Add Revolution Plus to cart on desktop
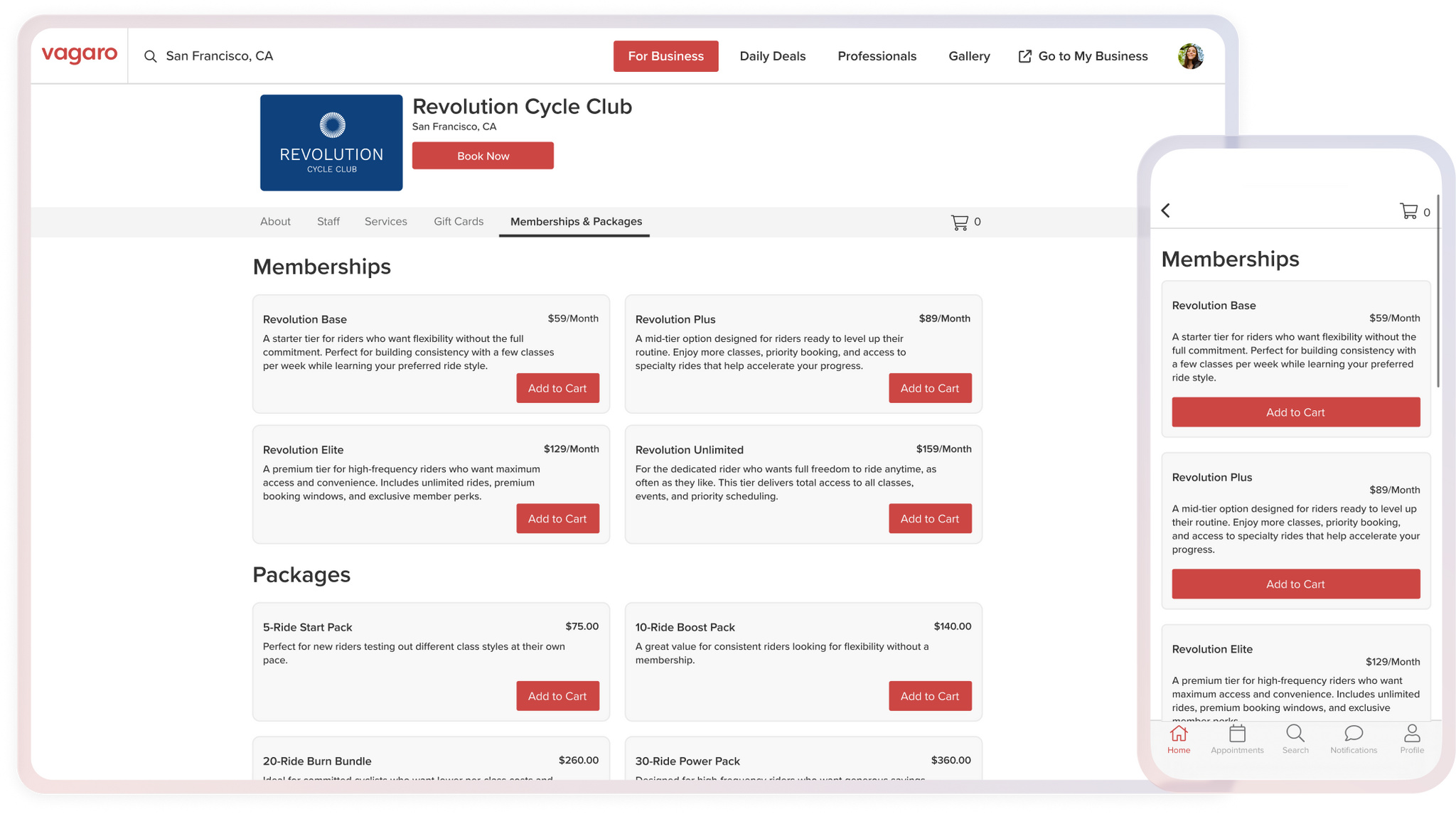The height and width of the screenshot is (814, 1456). coord(930,388)
